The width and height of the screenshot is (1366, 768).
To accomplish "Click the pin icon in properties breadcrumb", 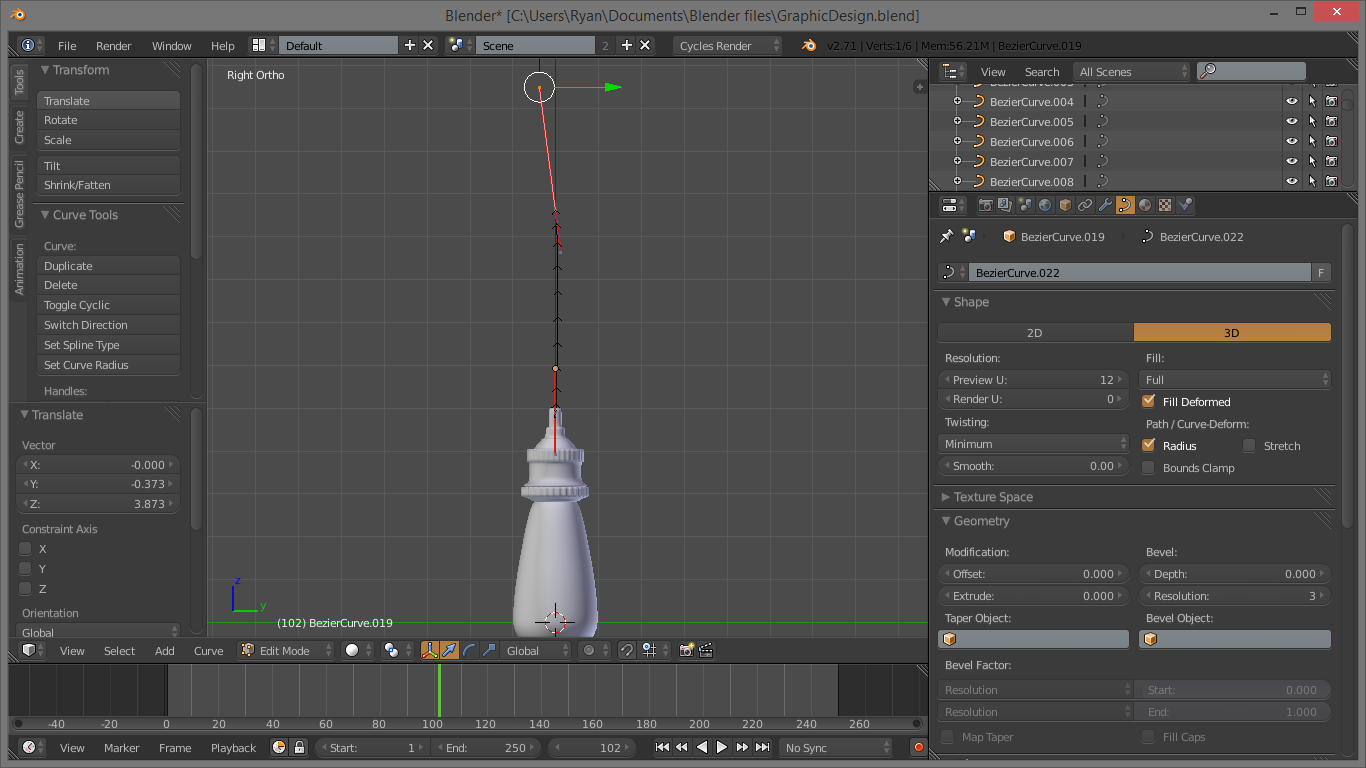I will click(x=946, y=236).
